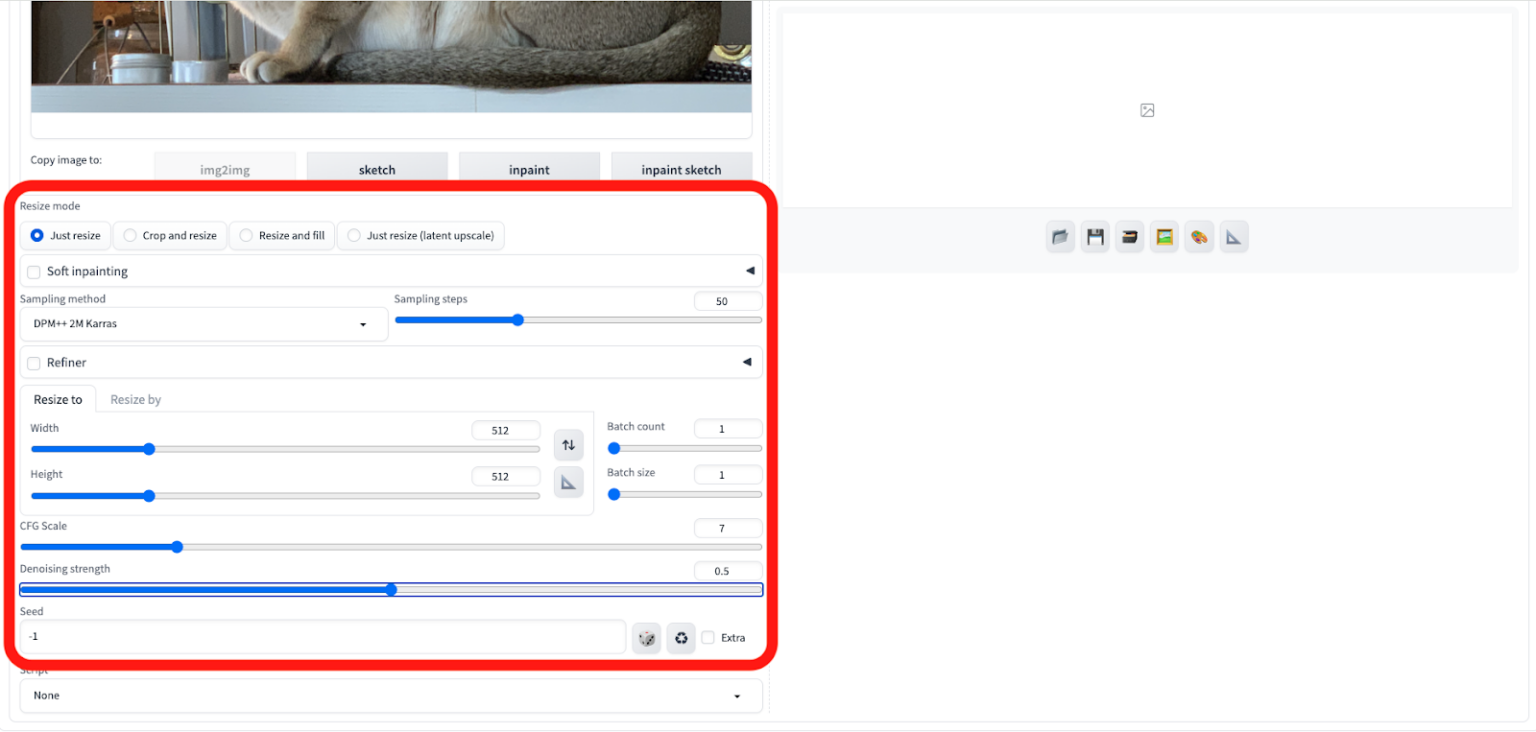Switch to the Resize by tab
The height and width of the screenshot is (732, 1536).
click(x=135, y=400)
